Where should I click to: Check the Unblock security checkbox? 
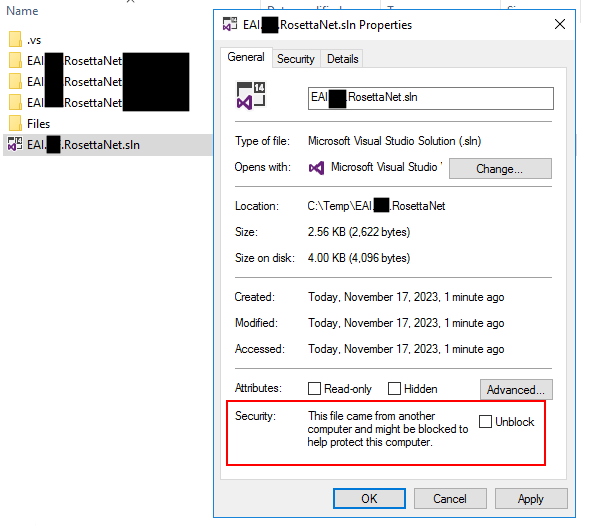(485, 421)
